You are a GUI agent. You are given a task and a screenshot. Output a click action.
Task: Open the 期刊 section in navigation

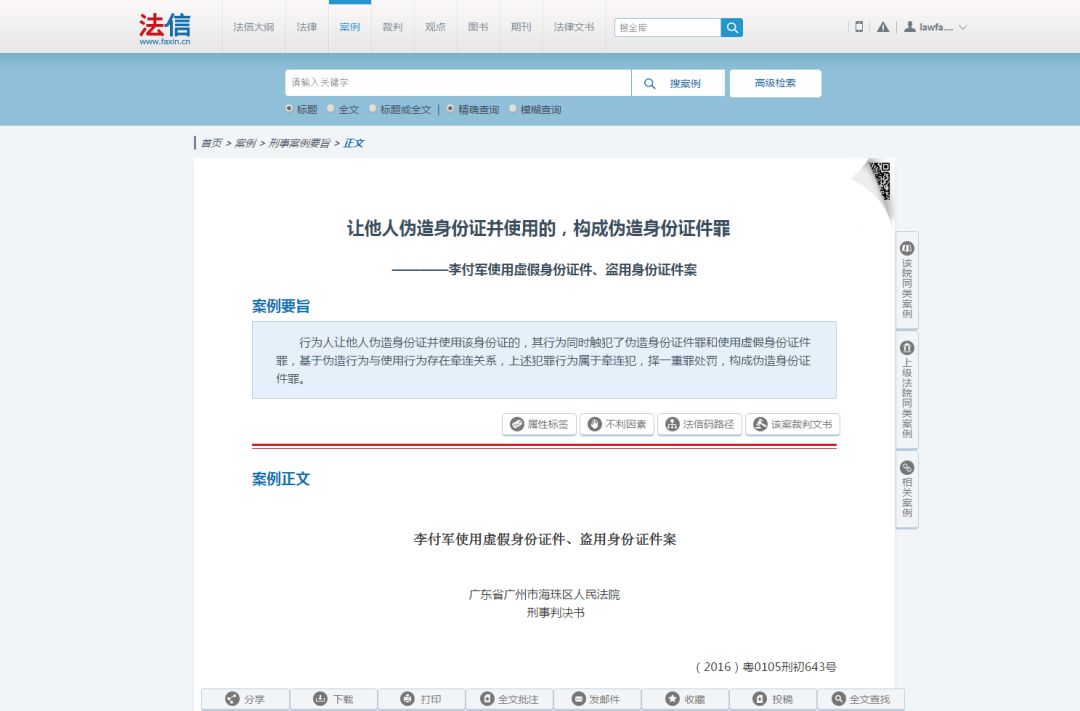pos(521,28)
